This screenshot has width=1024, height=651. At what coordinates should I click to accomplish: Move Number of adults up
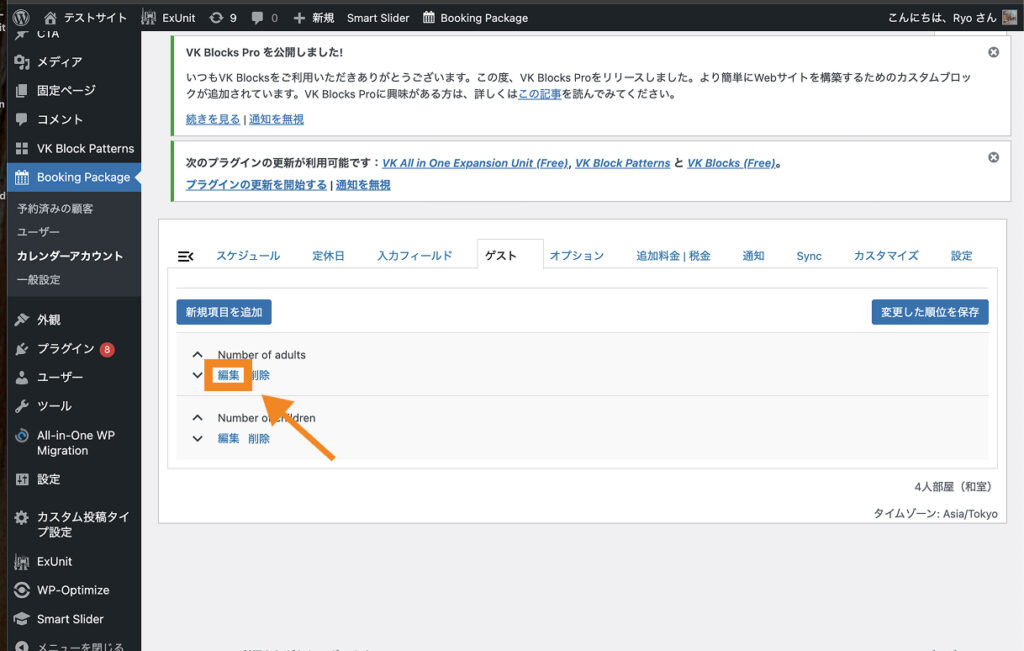click(x=197, y=355)
